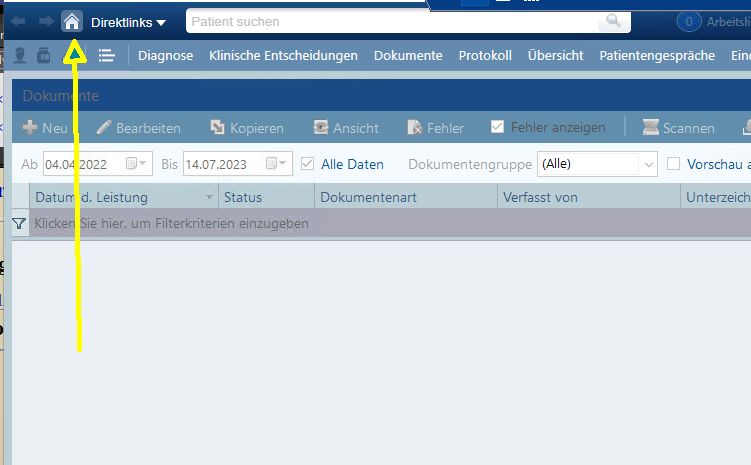Click the Neu button

[45, 128]
